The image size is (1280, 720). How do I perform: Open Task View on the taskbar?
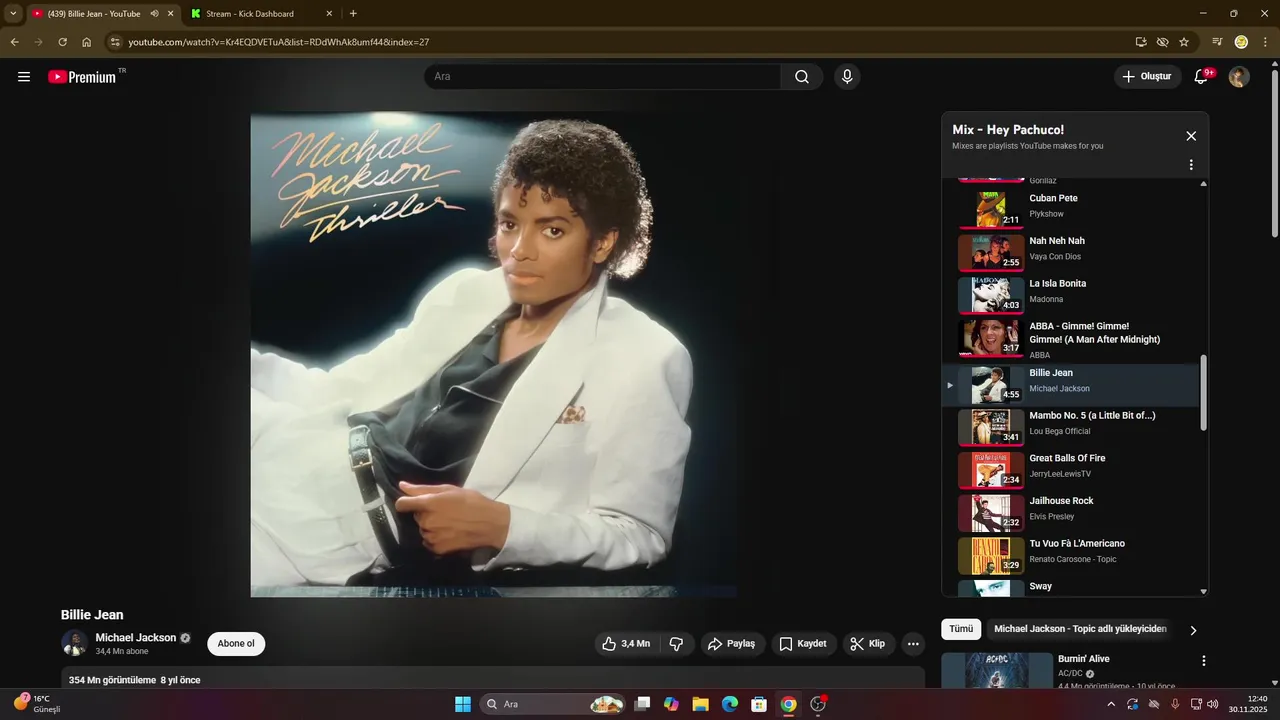(643, 704)
